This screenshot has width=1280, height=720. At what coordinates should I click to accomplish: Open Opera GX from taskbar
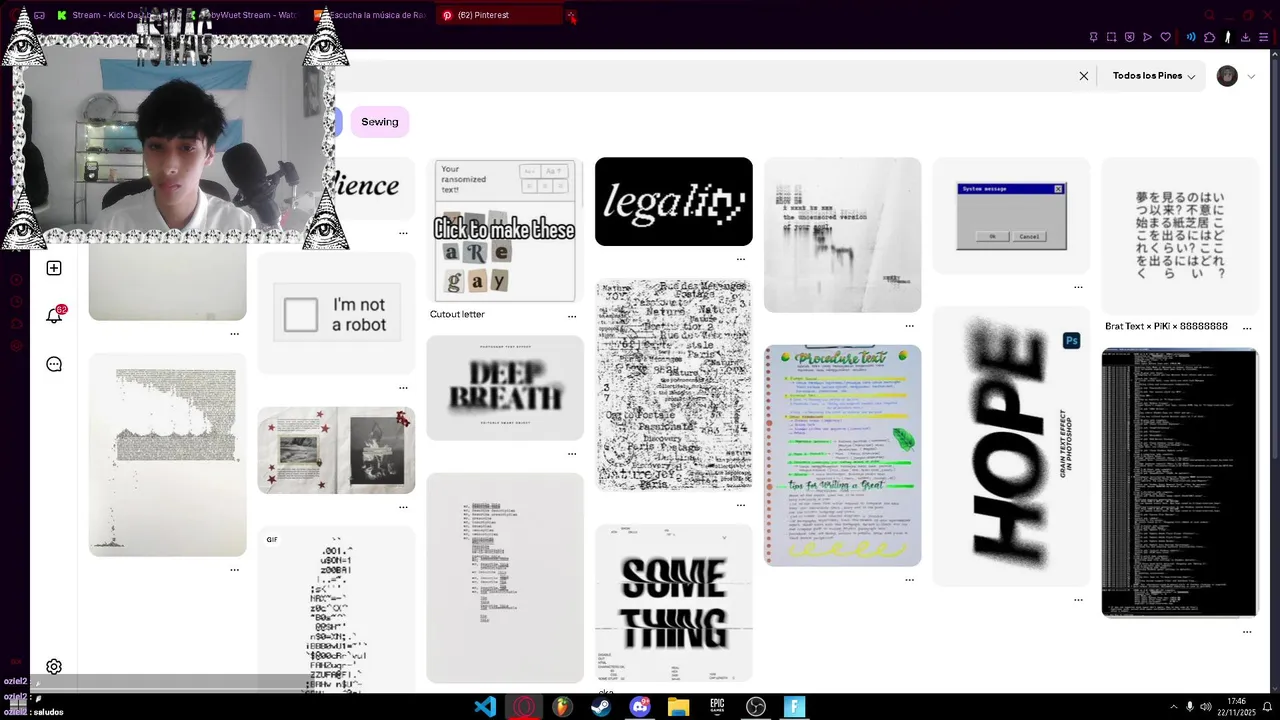tap(523, 707)
